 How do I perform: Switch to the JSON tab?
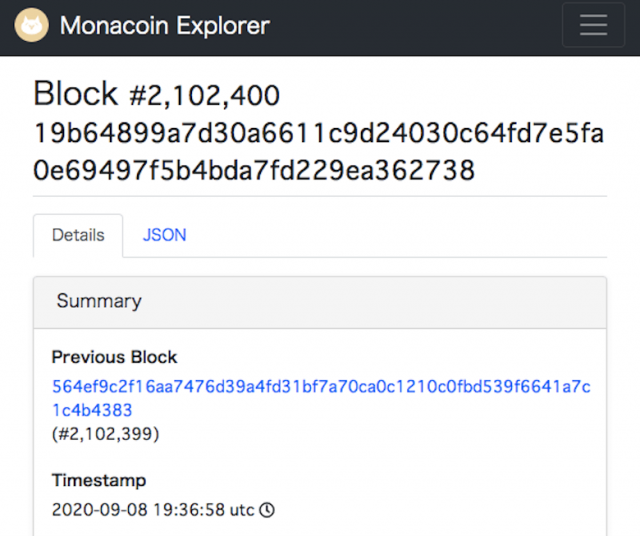click(x=164, y=236)
